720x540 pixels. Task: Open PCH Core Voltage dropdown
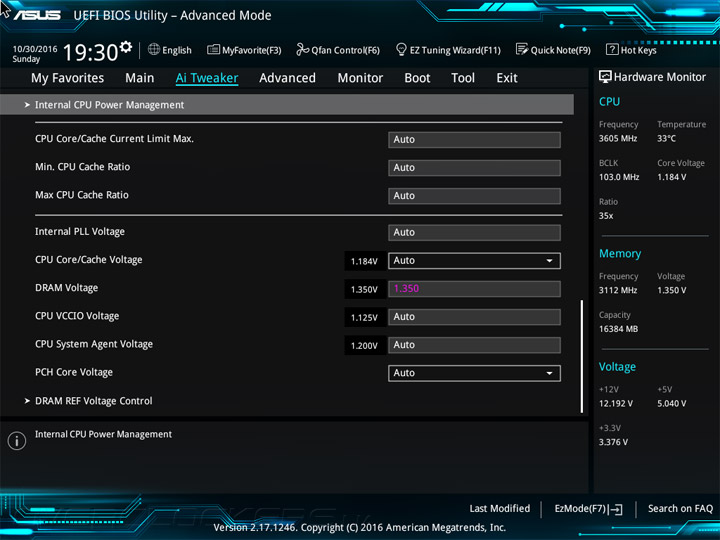tap(474, 373)
